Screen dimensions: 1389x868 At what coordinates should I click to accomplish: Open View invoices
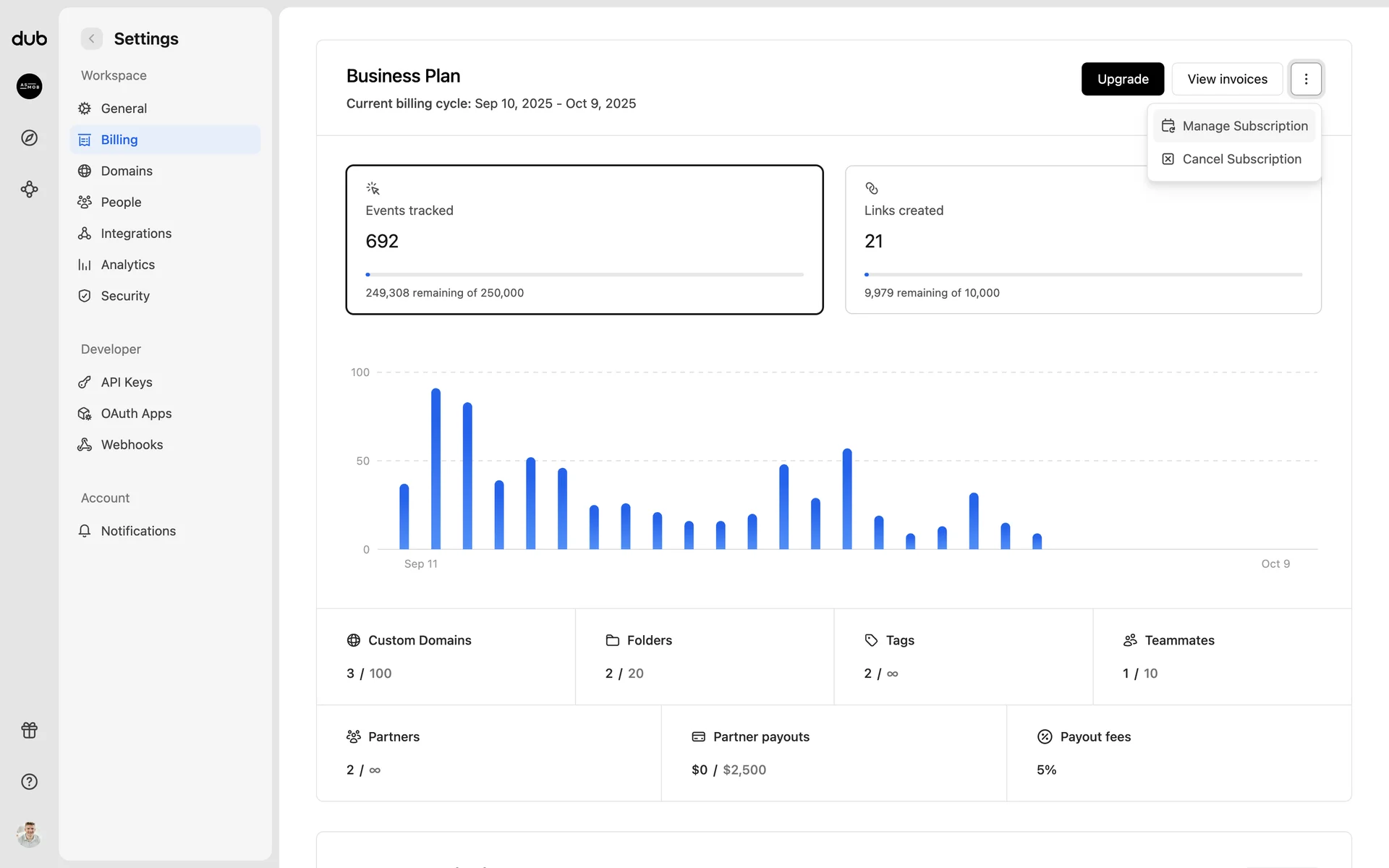point(1227,79)
